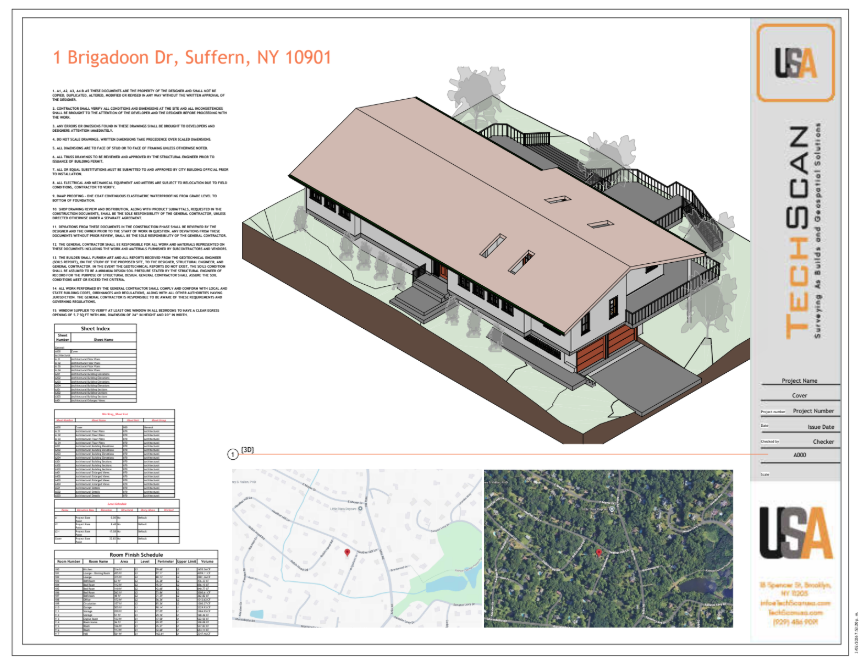Click the A000 sheet number field
Image resolution: width=863 pixels, height=667 pixels.
tap(799, 455)
